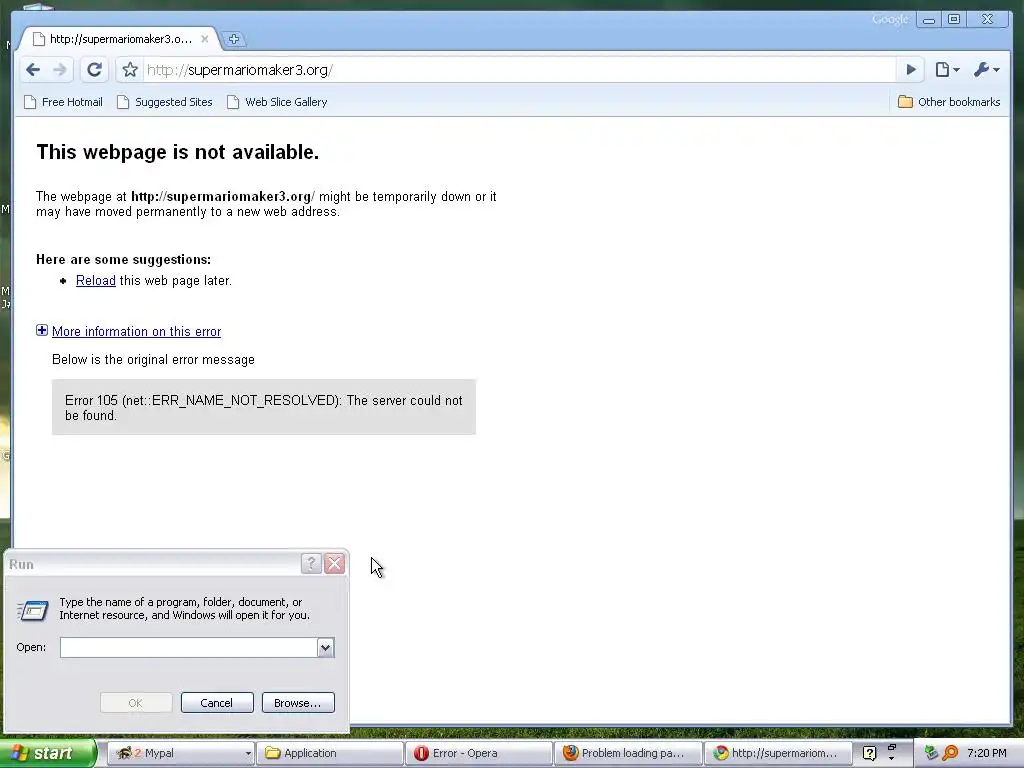Click the Run dialog help question button

click(311, 564)
